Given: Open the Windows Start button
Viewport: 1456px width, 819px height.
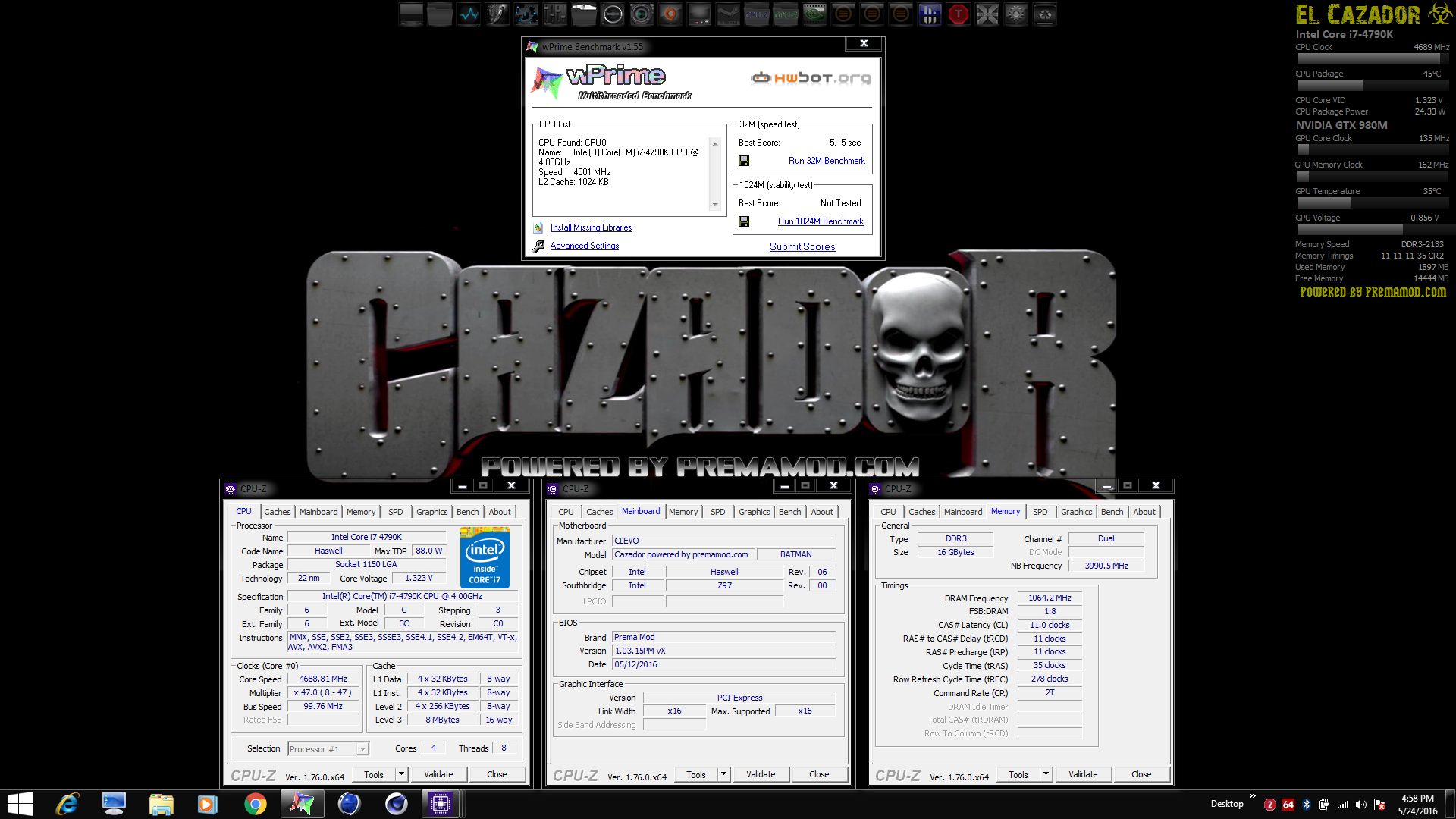Looking at the screenshot, I should point(20,804).
